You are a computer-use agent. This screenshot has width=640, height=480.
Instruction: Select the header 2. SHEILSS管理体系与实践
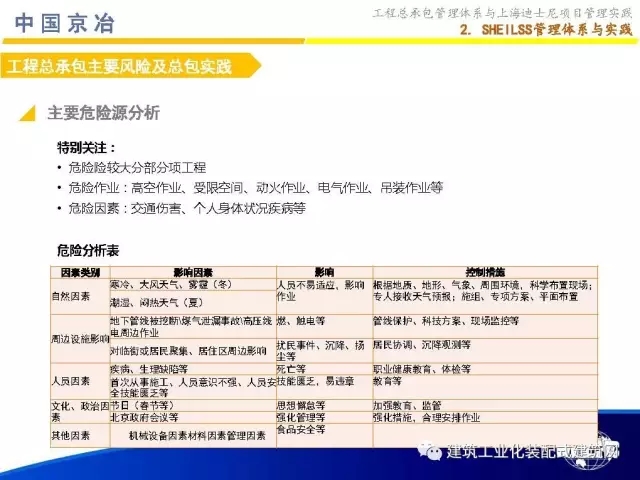[546, 30]
